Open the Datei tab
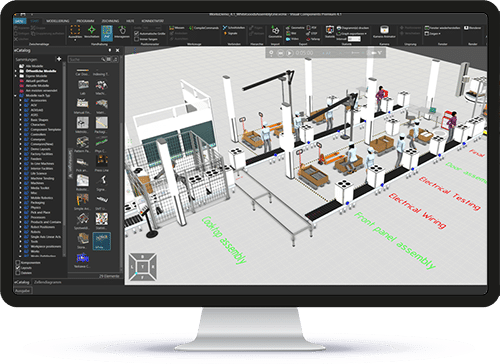 [19, 21]
